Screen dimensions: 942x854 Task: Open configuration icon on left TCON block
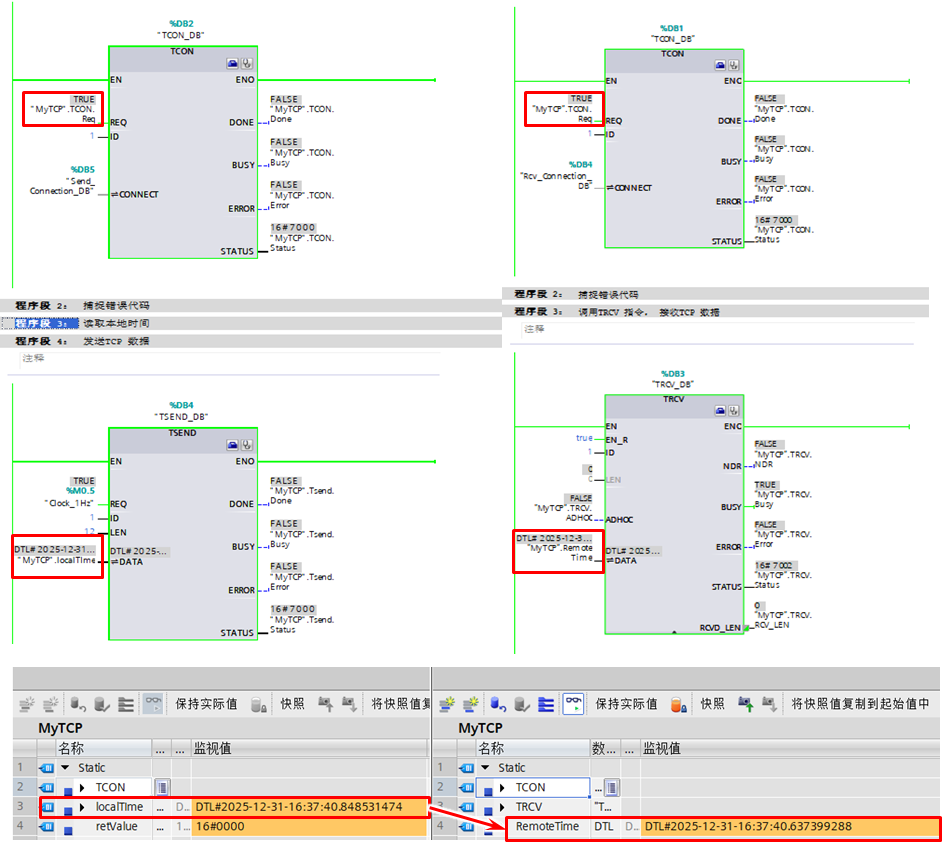[232, 62]
